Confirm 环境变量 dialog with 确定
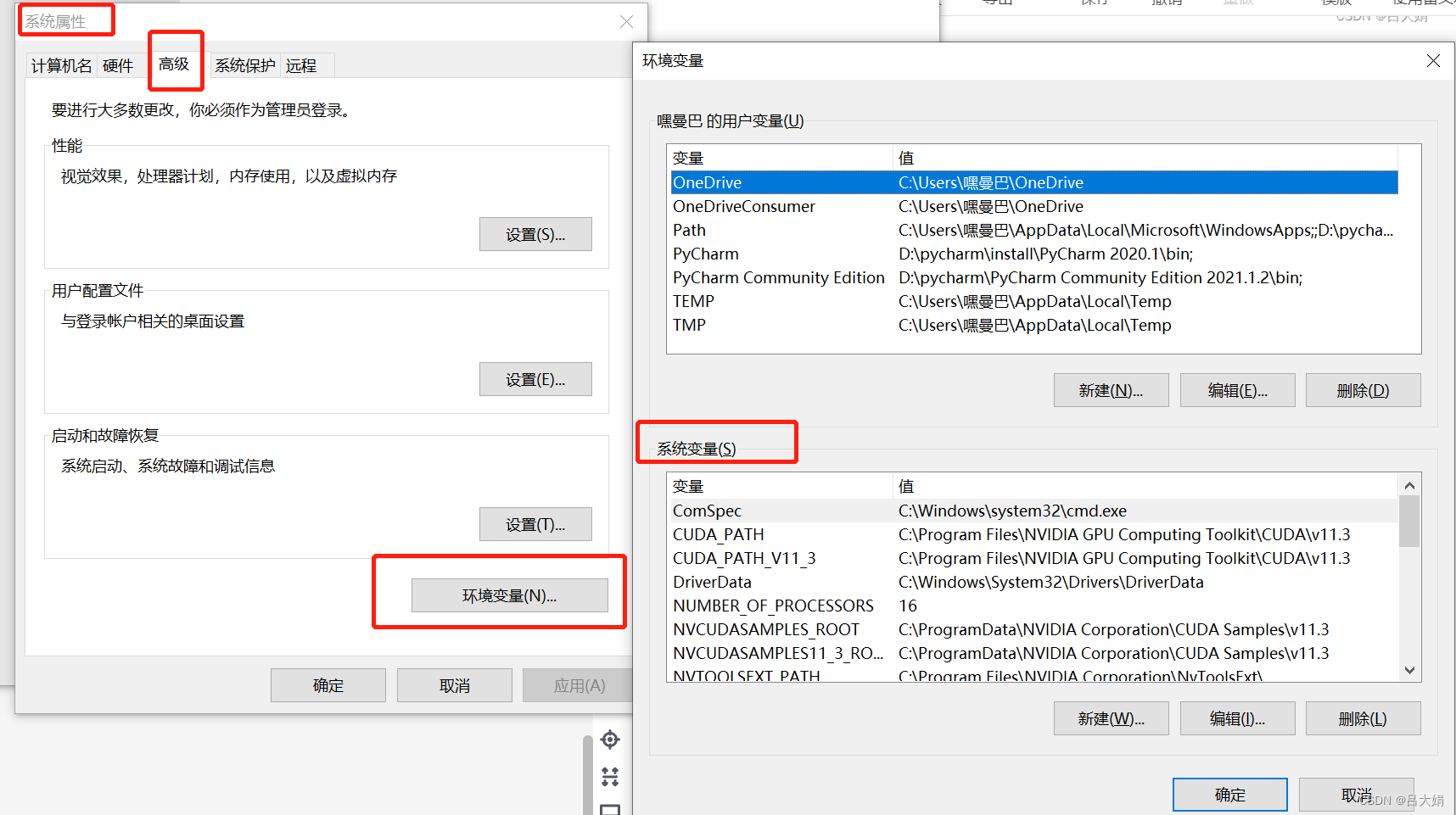 point(1230,795)
